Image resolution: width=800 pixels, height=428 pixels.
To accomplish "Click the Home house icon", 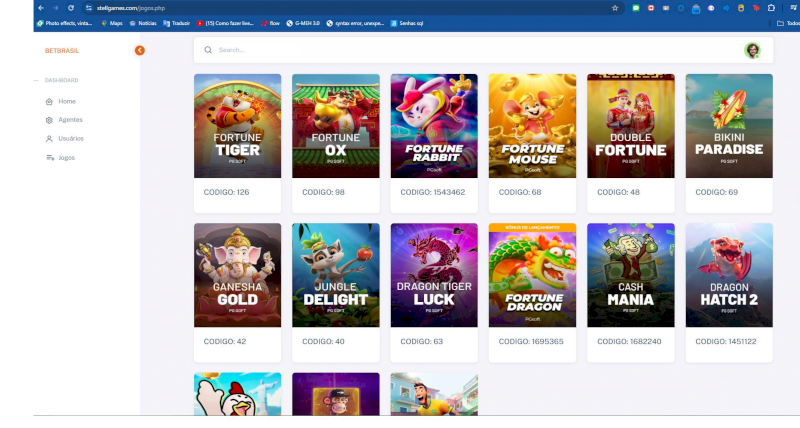I will pyautogui.click(x=49, y=102).
